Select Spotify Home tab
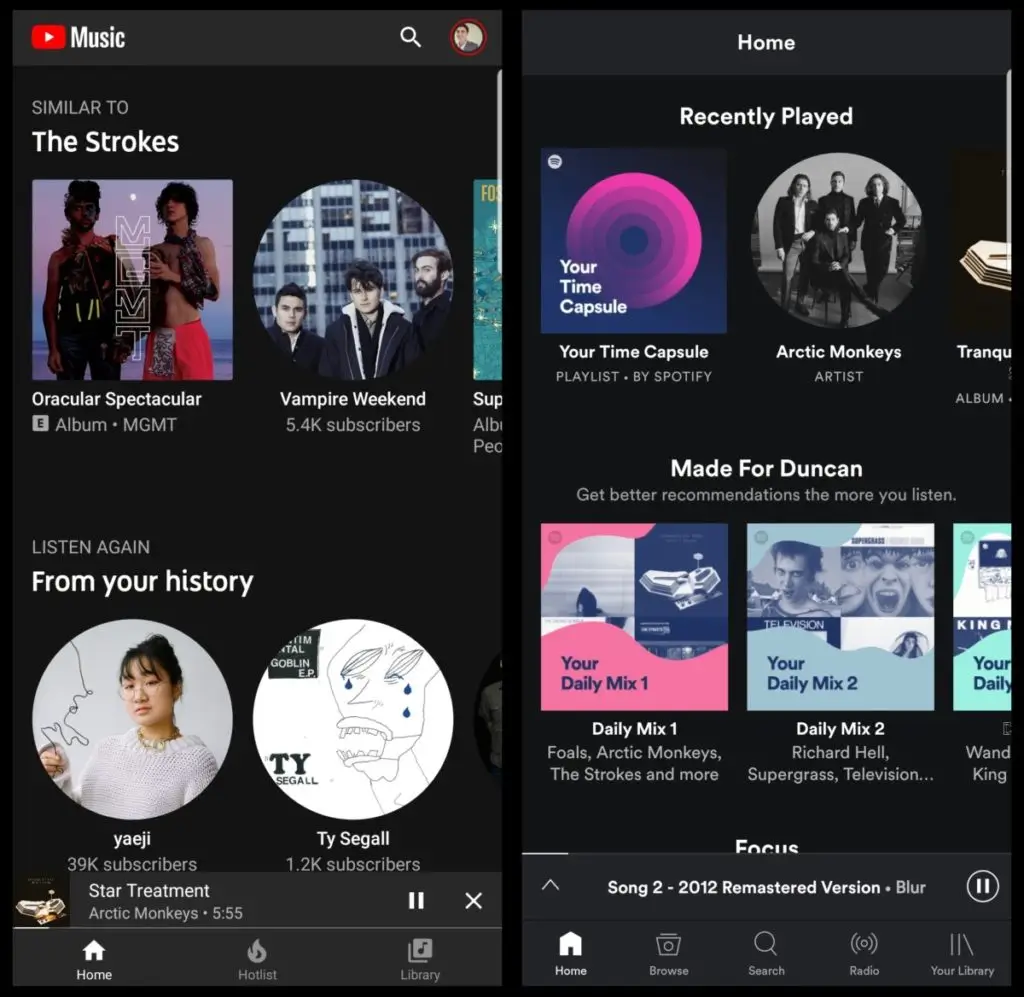This screenshot has height=997, width=1024. tap(570, 953)
